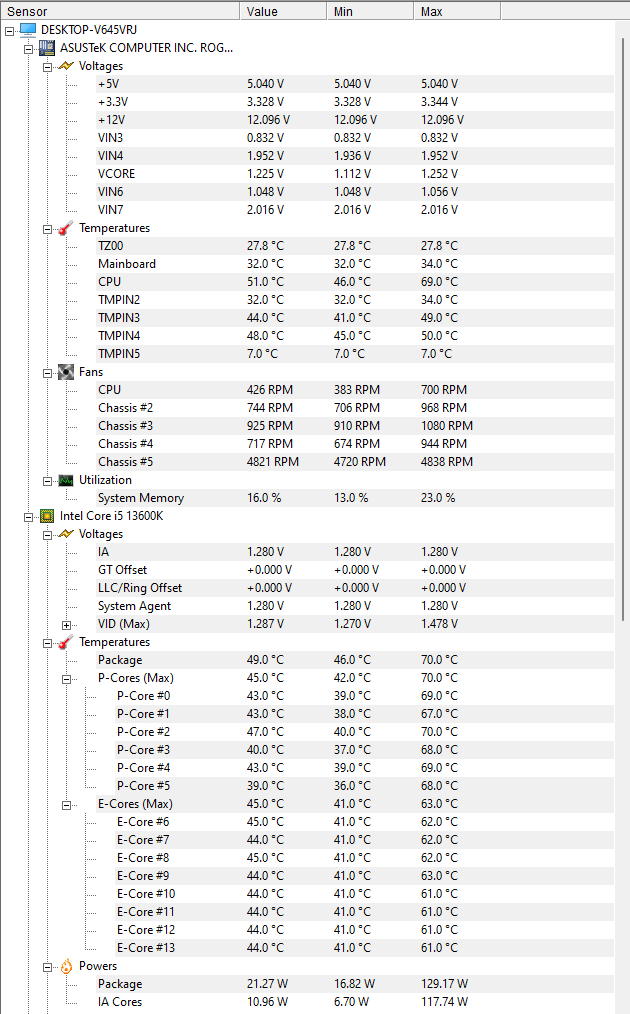The height and width of the screenshot is (1014, 630).
Task: Click the mainboard Temperatures thermometer icon
Action: 66,228
